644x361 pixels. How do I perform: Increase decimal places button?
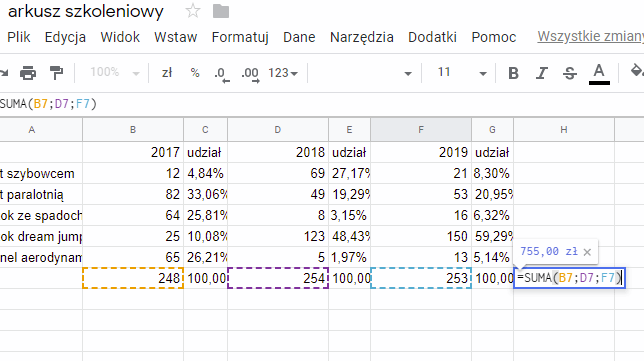250,74
